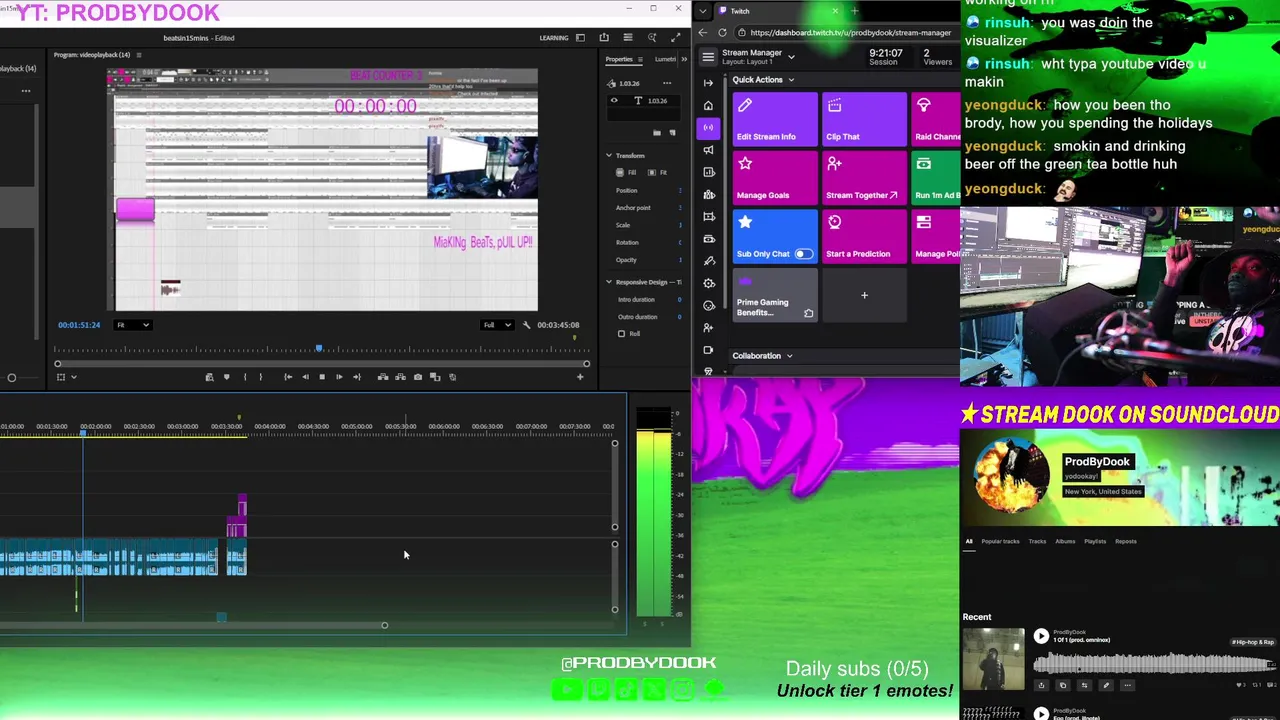
Task: Expand the Collaboration section
Action: click(x=789, y=356)
